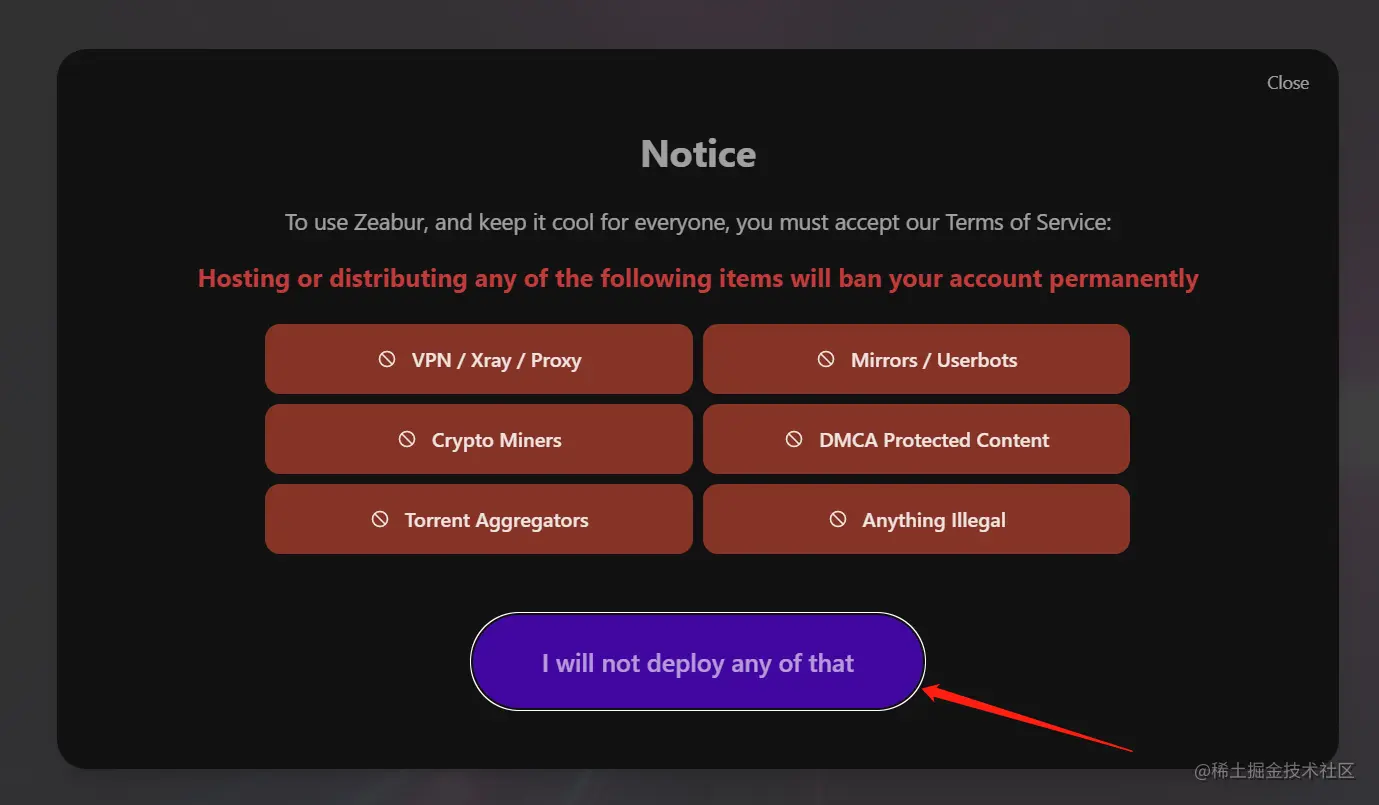Click the prohibition icon beside Torrent Aggregators
This screenshot has height=805, width=1379.
380,519
